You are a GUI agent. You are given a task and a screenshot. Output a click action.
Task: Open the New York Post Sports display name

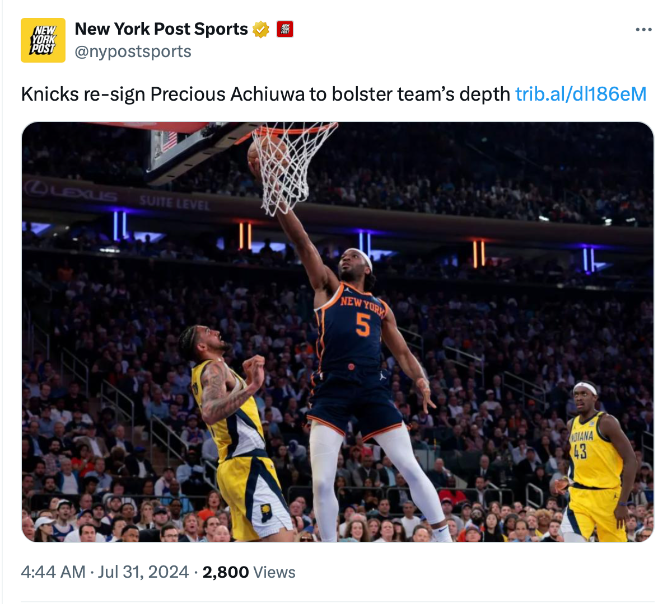160,29
